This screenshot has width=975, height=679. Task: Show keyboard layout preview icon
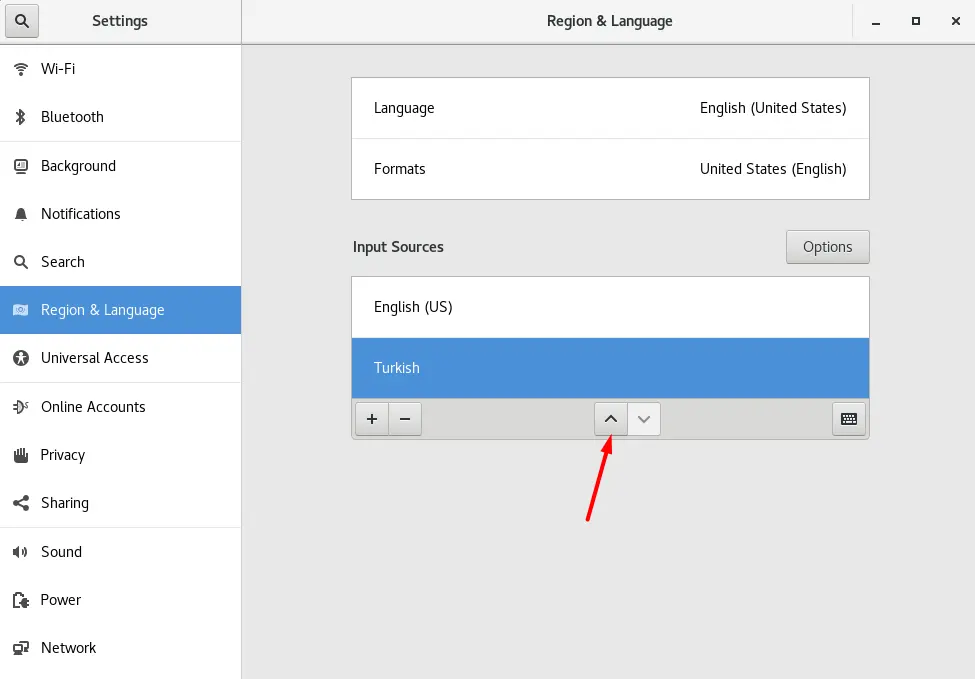tap(849, 419)
